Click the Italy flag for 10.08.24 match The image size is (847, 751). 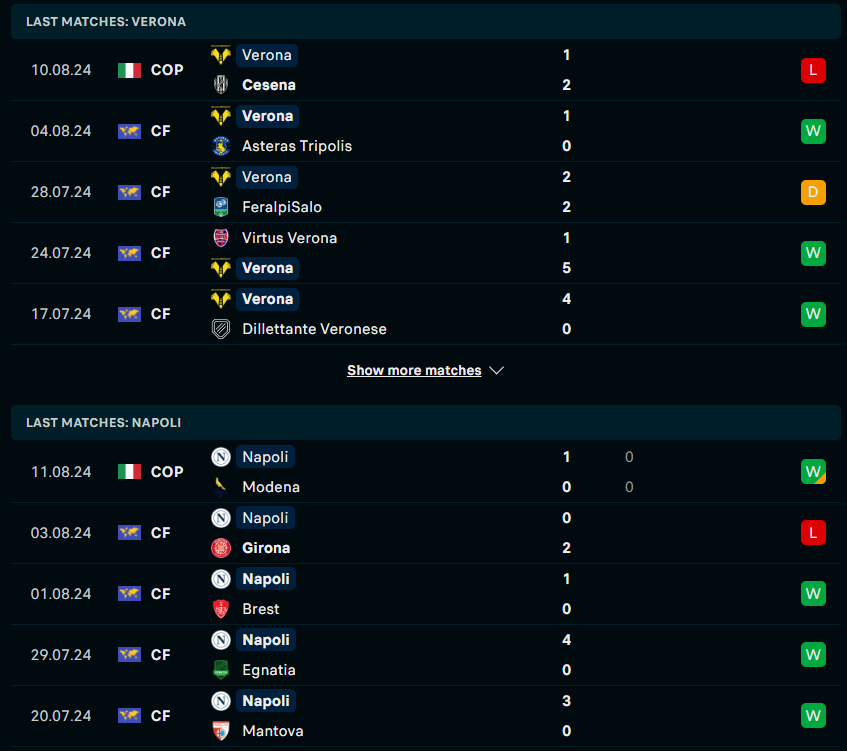point(130,70)
